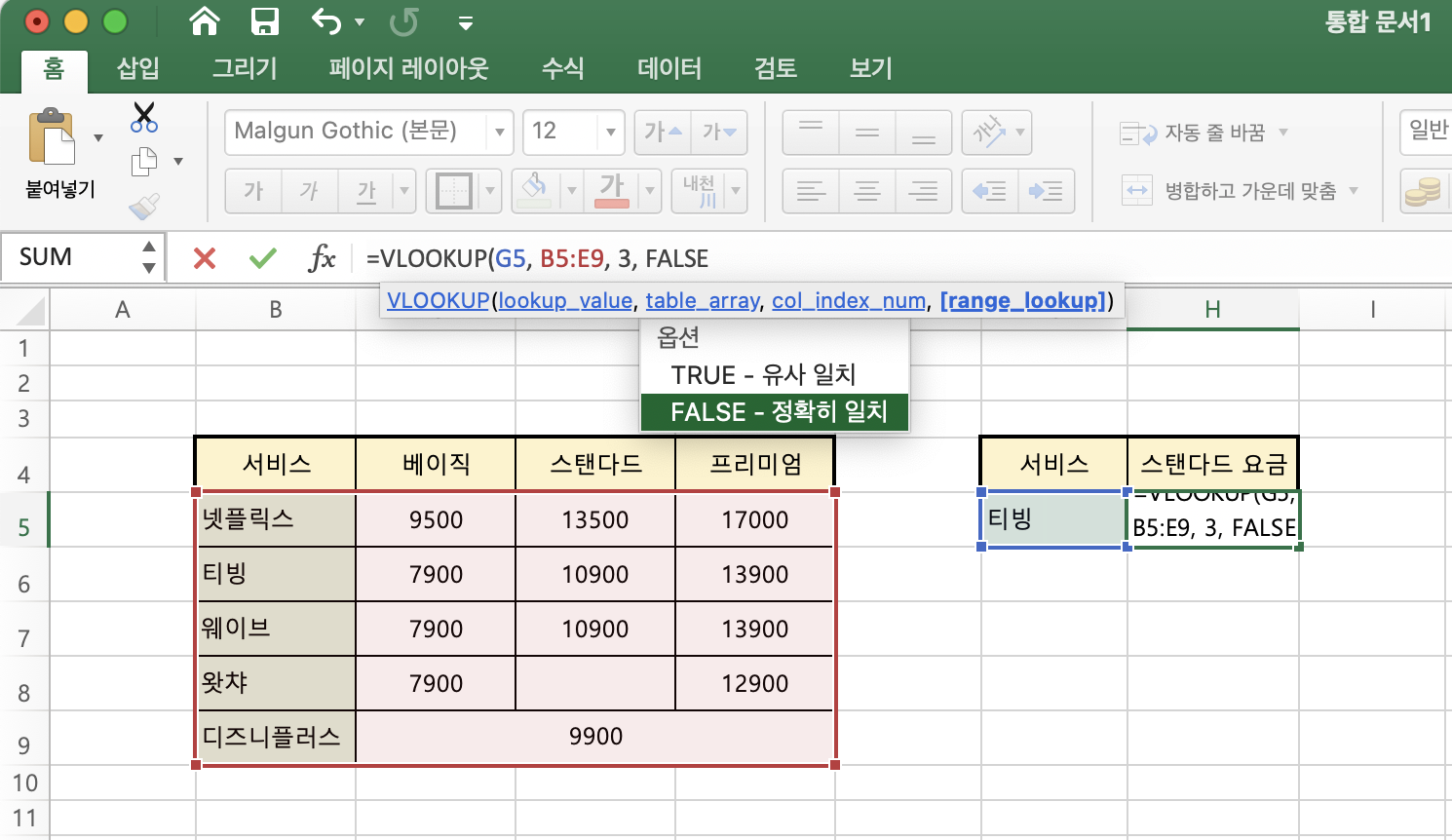Click lookup_value argument link
This screenshot has height=840, width=1452.
(x=565, y=300)
